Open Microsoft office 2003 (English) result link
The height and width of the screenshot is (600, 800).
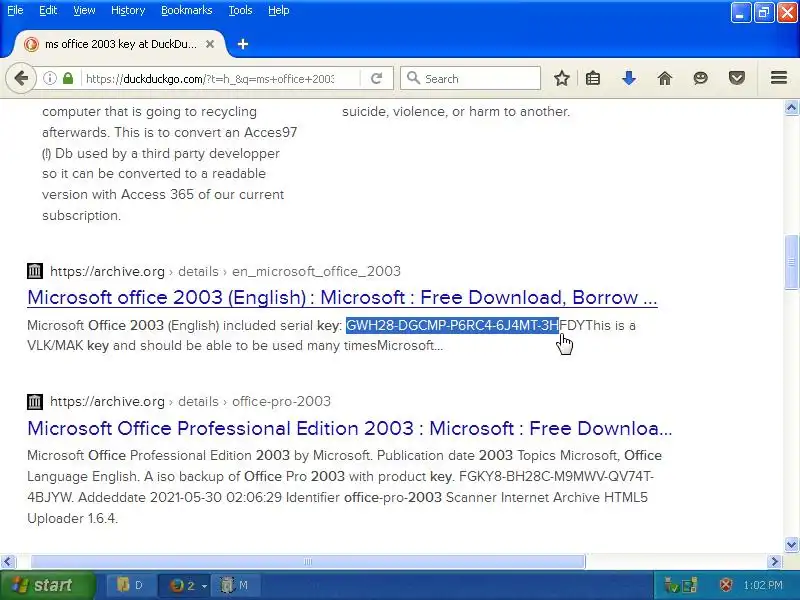click(x=342, y=297)
